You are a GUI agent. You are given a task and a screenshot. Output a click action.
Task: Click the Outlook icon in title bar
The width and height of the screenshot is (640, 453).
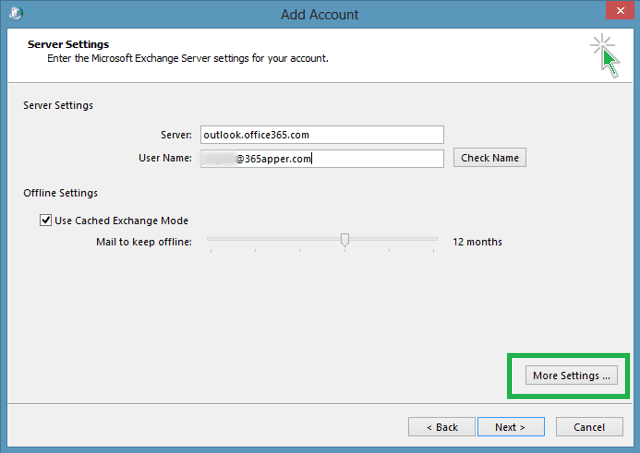(16, 13)
